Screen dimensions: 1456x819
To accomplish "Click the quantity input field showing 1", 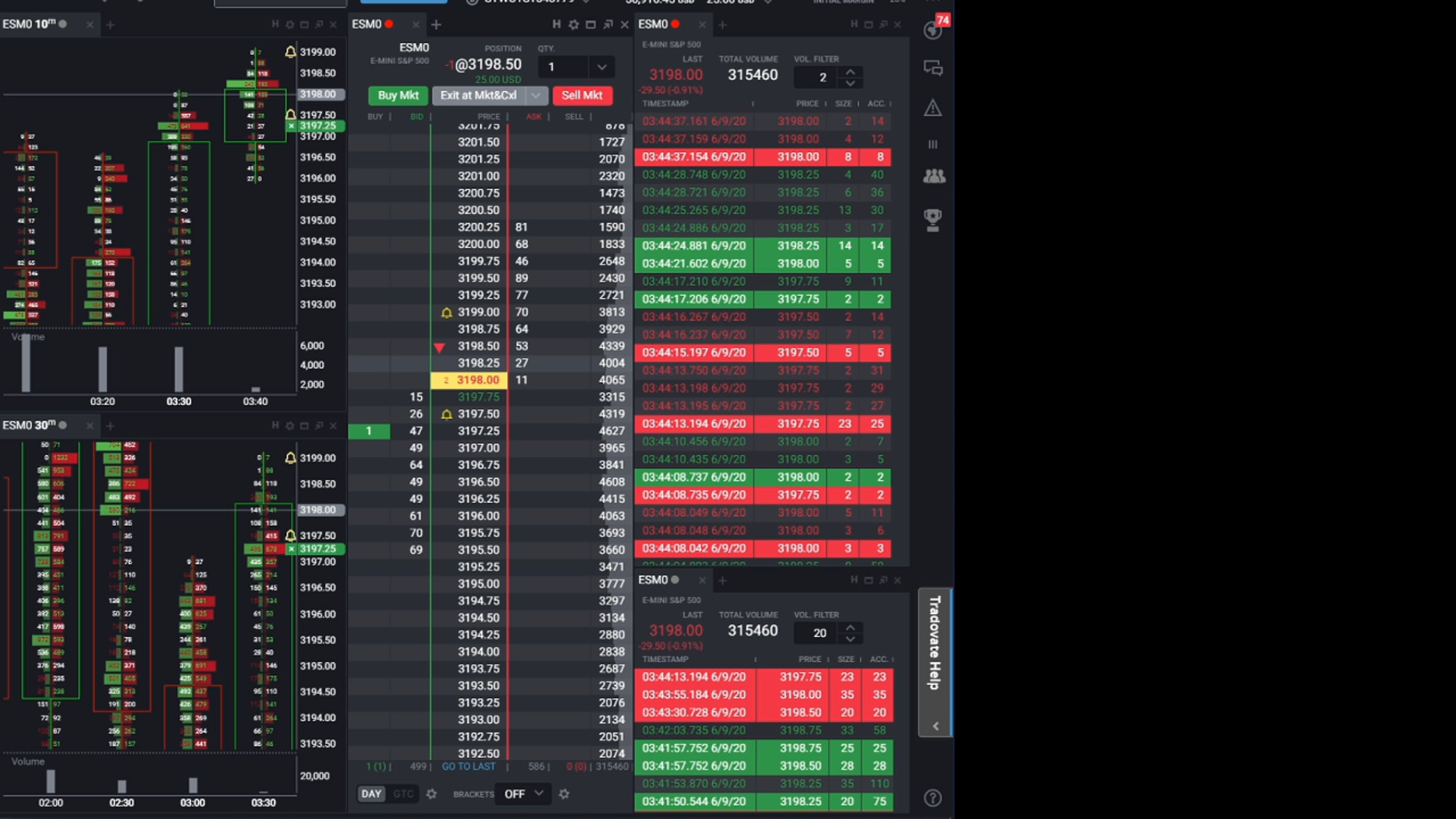I will [x=564, y=67].
